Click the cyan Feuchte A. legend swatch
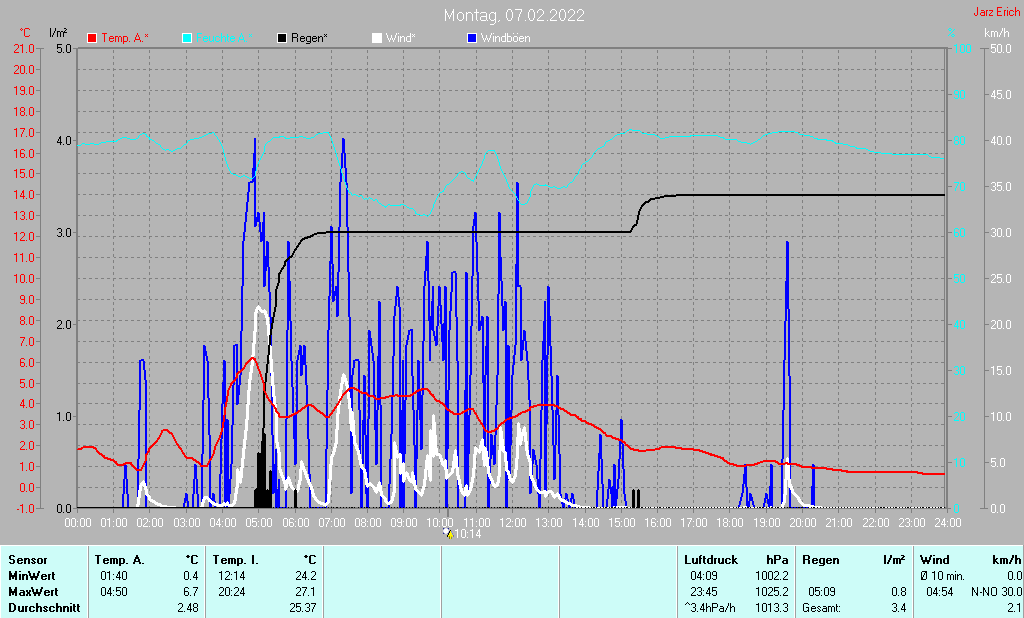The image size is (1024, 618). click(187, 39)
